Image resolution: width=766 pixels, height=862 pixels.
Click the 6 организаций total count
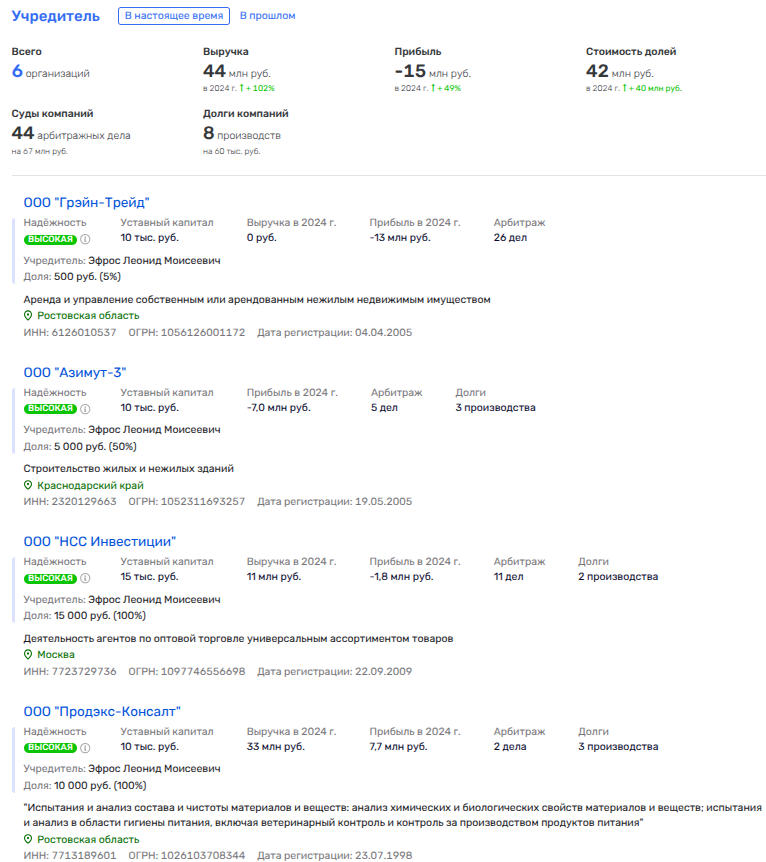pyautogui.click(x=50, y=72)
